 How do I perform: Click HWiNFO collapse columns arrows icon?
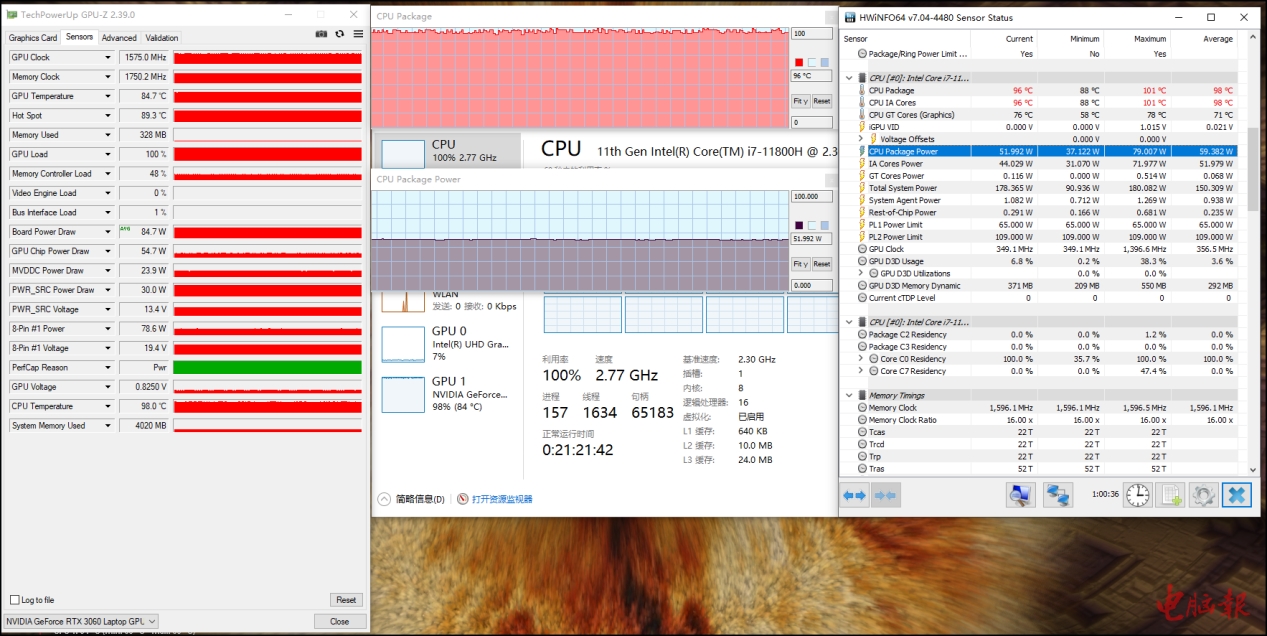tap(885, 495)
